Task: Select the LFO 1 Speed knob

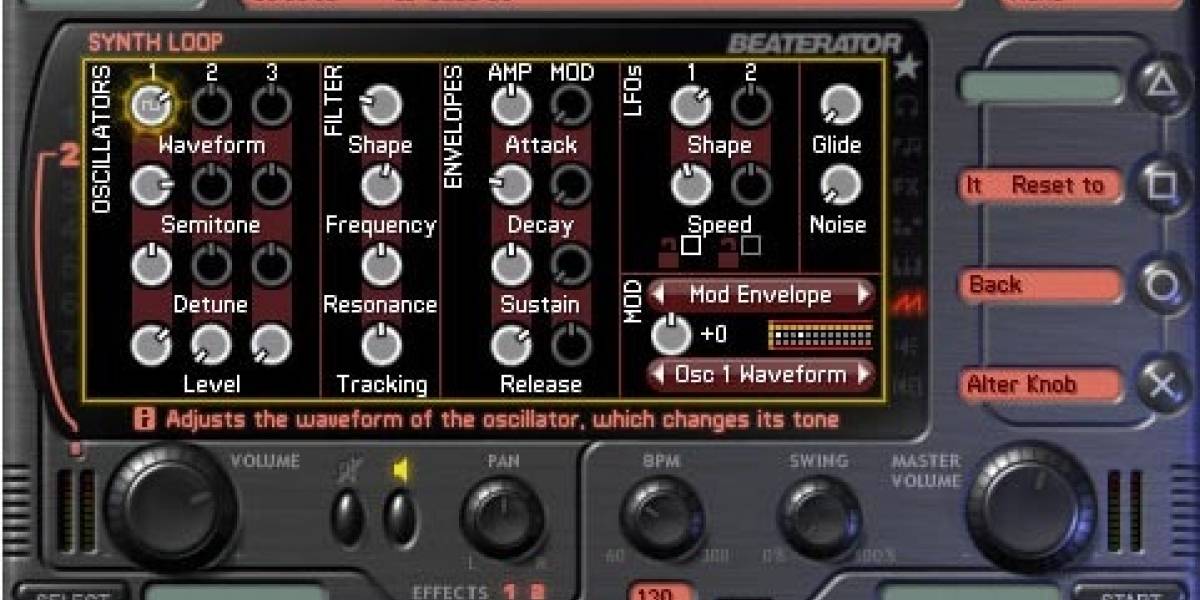Action: [691, 185]
